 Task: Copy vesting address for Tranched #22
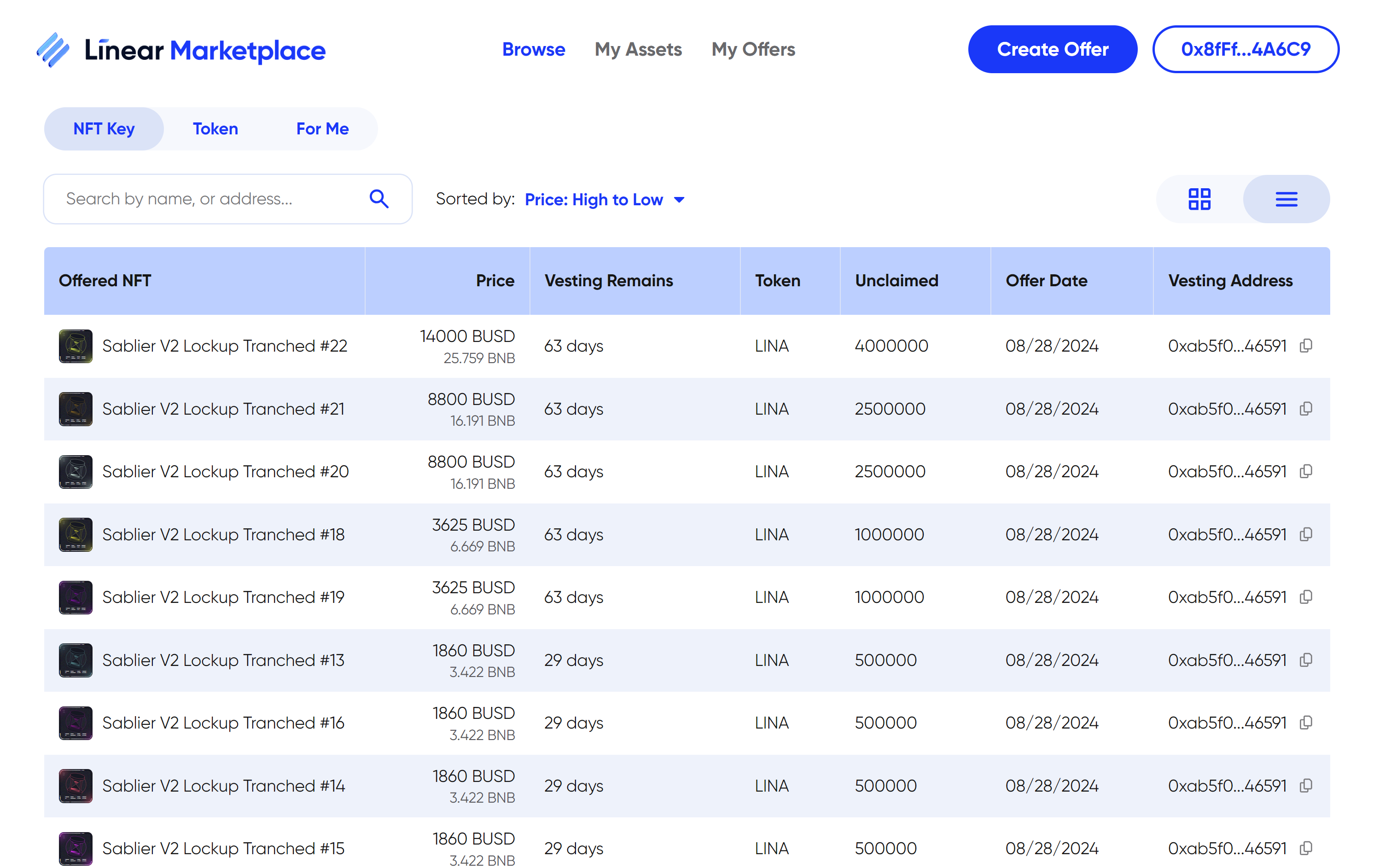pyautogui.click(x=1306, y=346)
